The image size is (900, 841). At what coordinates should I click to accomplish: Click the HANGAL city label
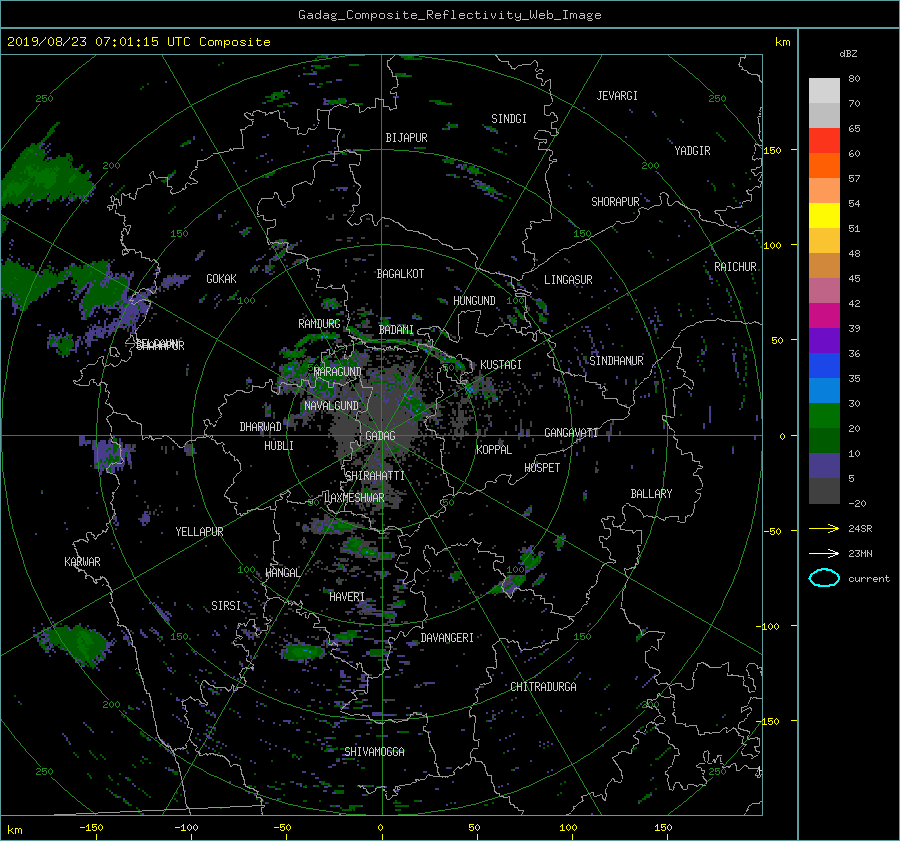tap(282, 573)
